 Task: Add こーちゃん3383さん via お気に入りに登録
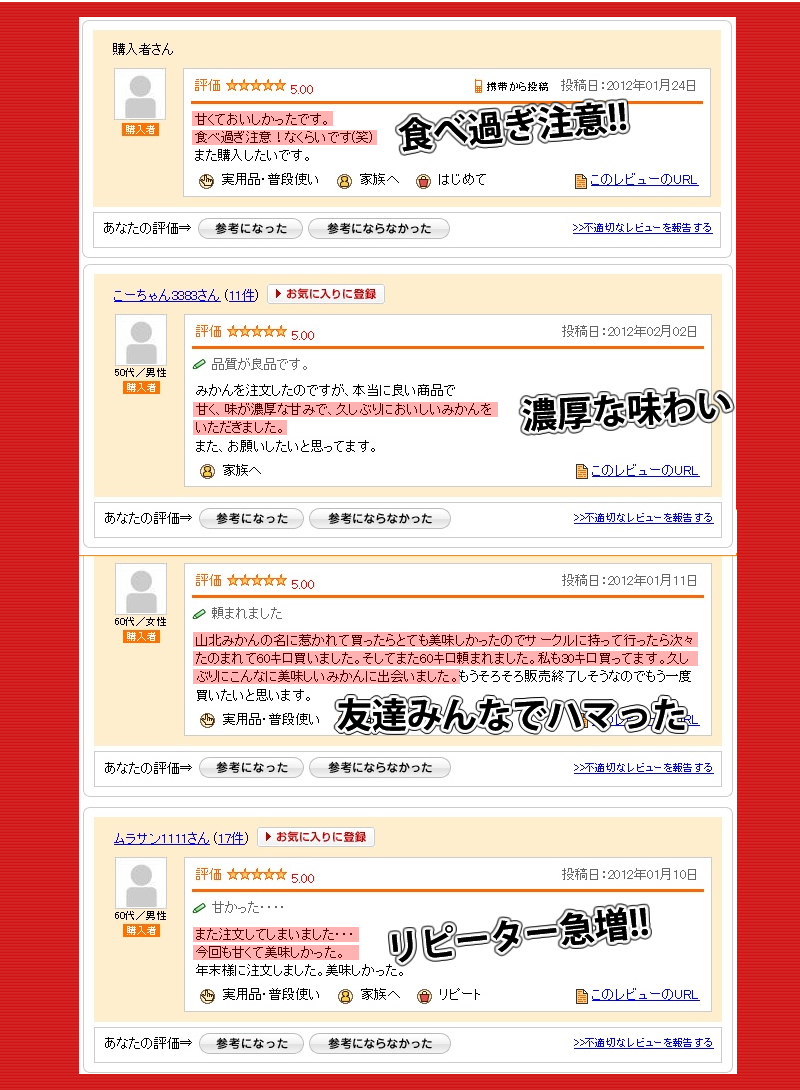326,294
